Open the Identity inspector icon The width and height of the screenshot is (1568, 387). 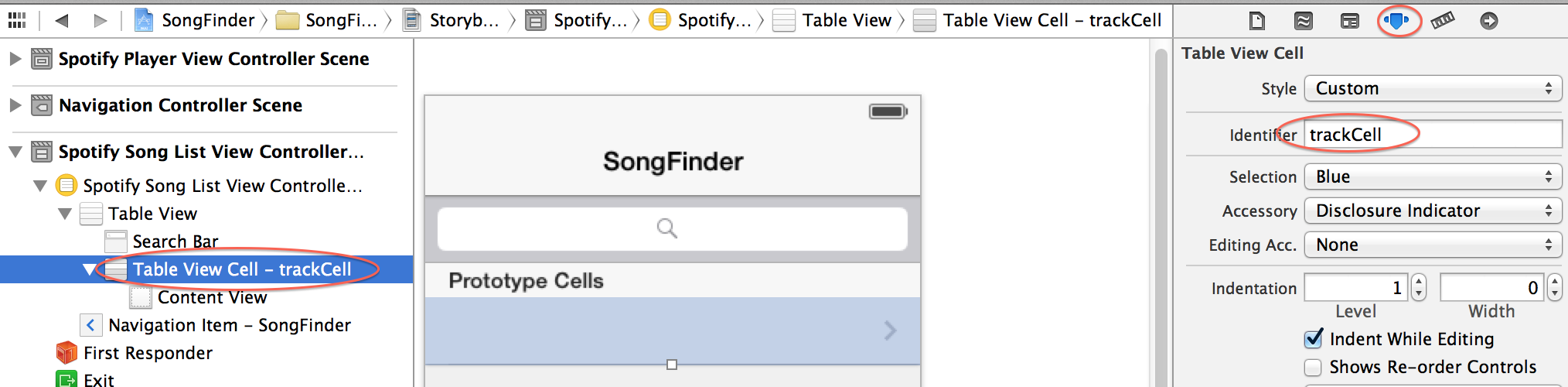(x=1350, y=21)
